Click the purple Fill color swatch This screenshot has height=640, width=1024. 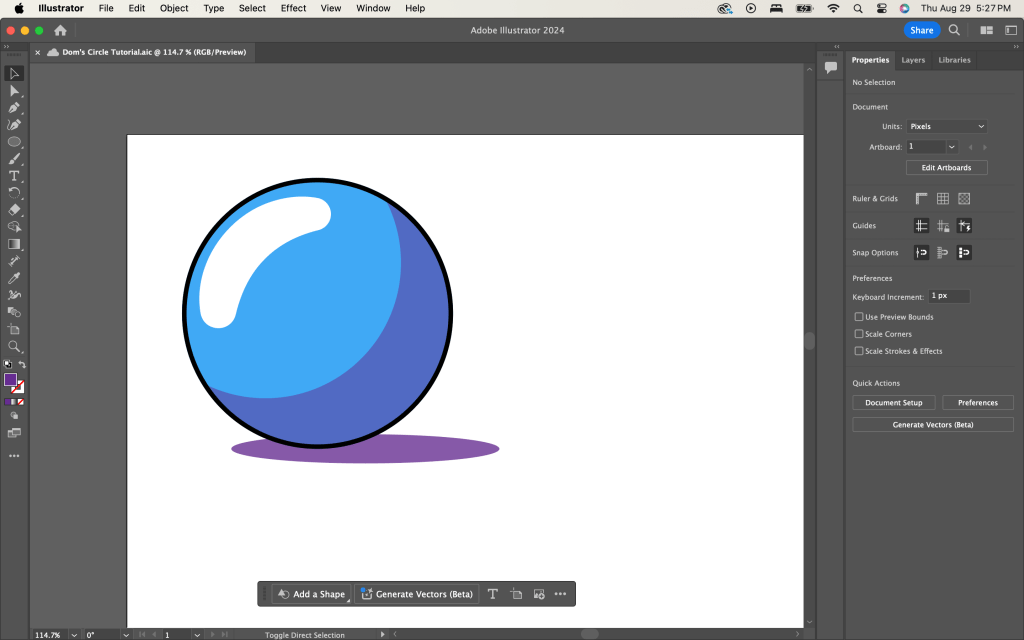10,380
